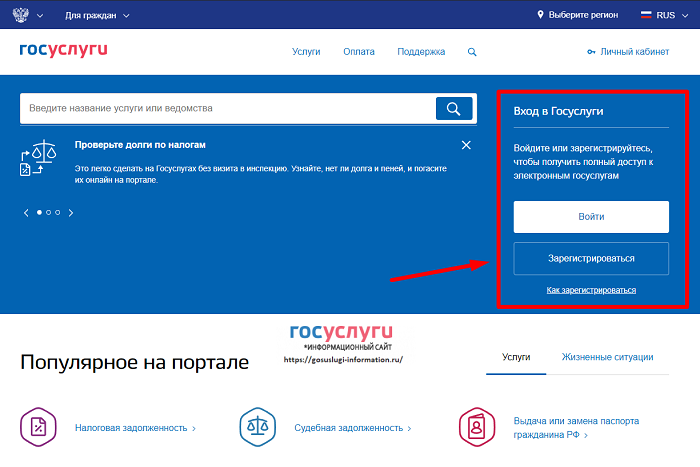Go to the next banner slide

(x=71, y=213)
